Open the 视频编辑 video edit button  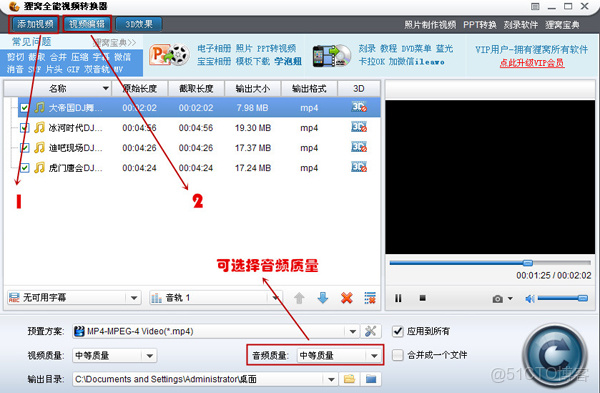[x=87, y=24]
